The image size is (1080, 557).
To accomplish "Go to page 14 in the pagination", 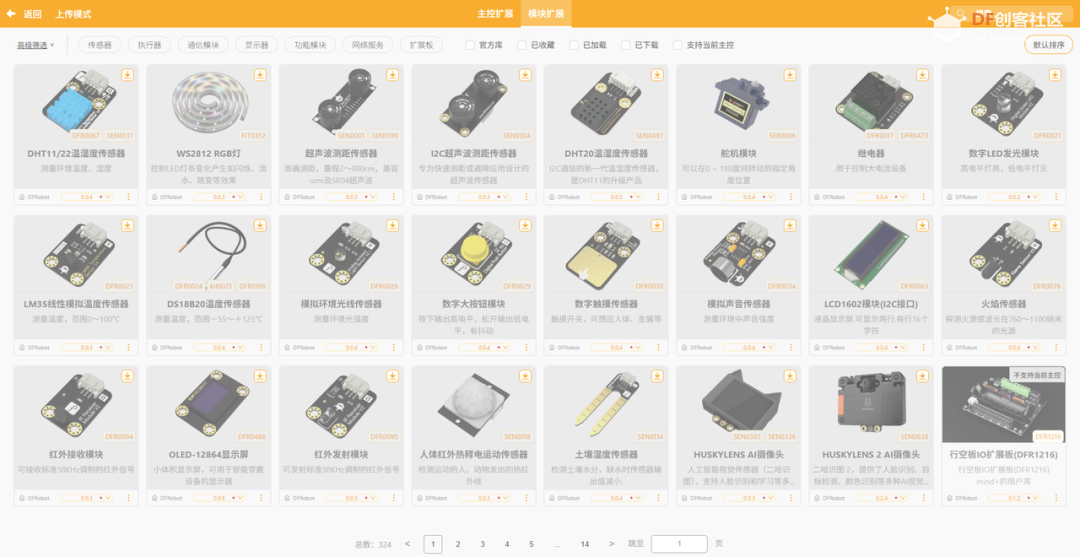I will [584, 544].
